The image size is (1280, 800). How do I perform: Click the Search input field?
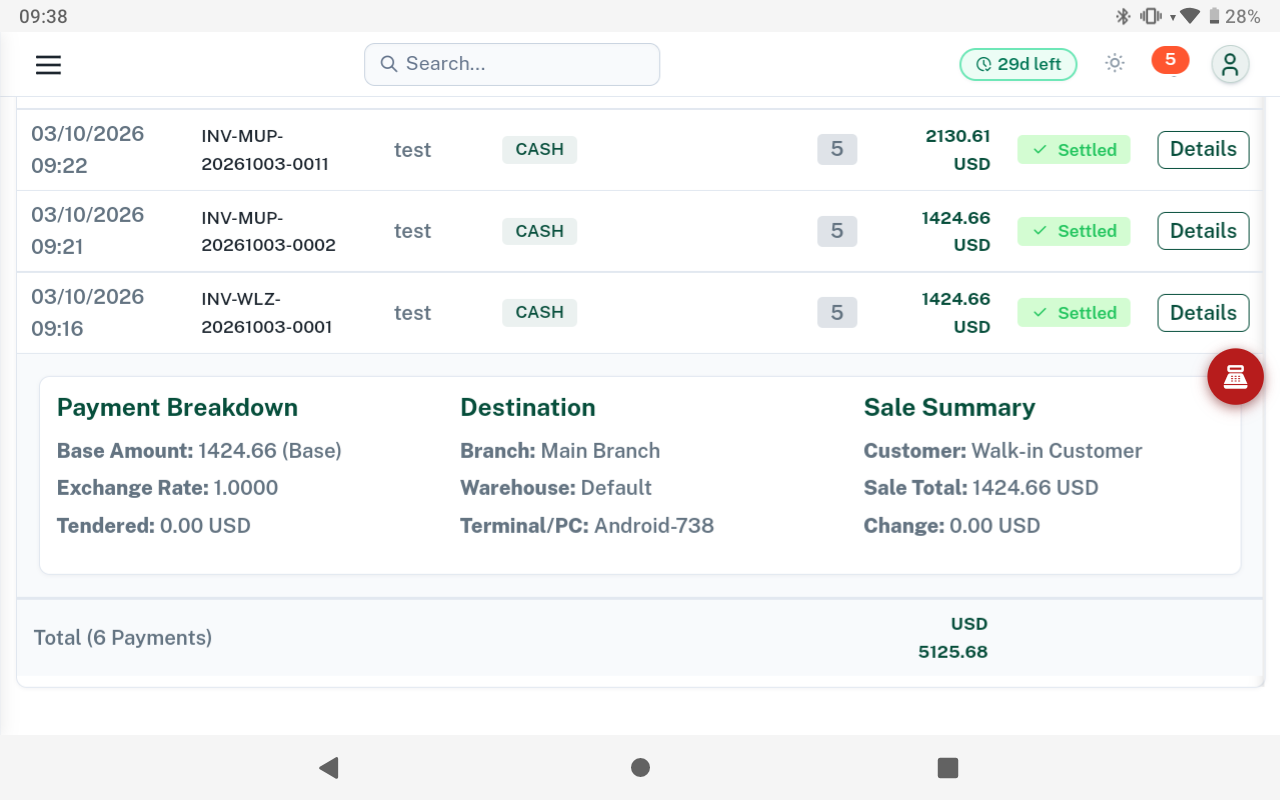point(512,64)
